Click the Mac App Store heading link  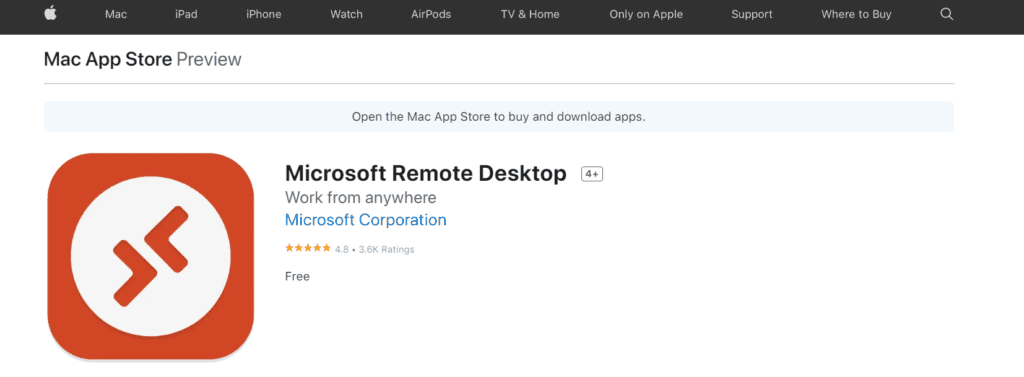point(108,59)
